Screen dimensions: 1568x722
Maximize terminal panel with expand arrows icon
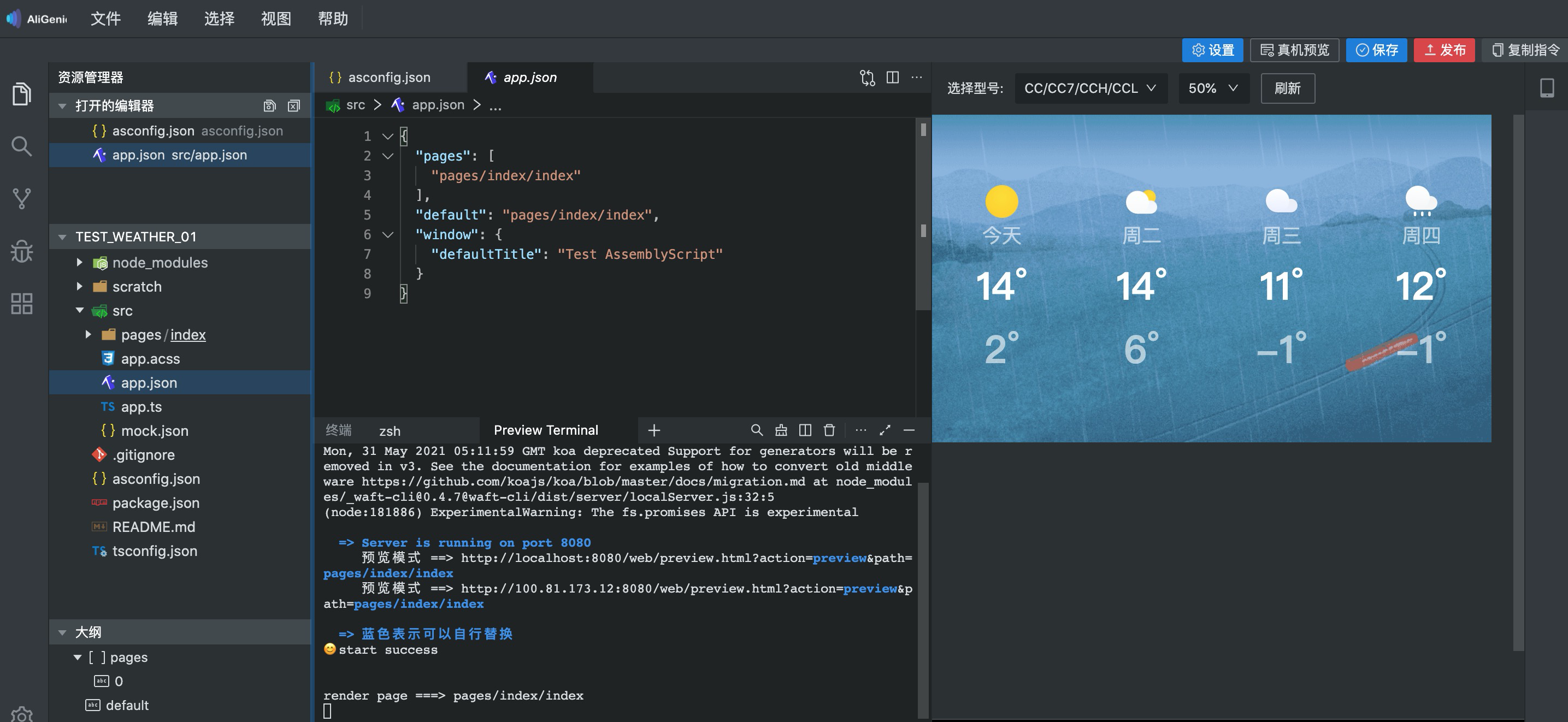[x=885, y=430]
